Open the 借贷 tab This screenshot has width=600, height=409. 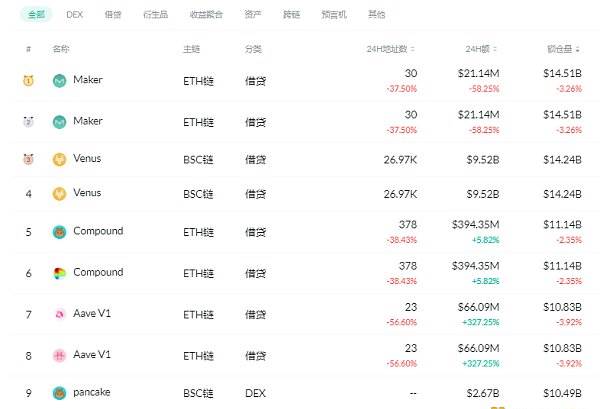click(113, 15)
